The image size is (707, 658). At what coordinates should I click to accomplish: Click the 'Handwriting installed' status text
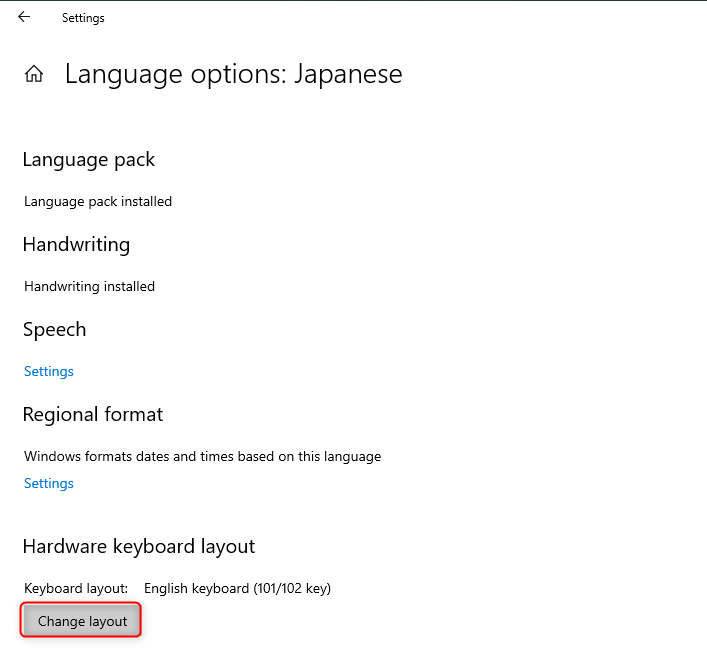click(x=89, y=286)
